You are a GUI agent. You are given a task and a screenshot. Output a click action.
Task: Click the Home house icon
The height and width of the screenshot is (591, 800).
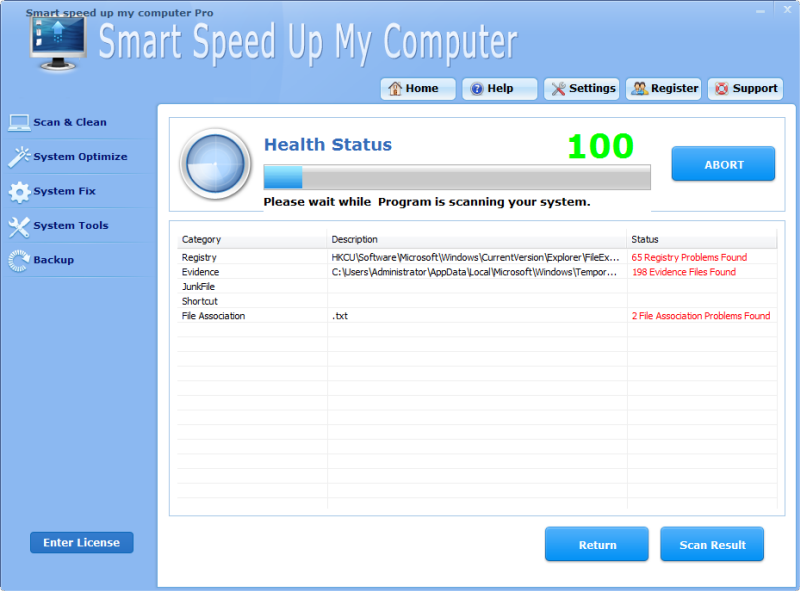tap(395, 88)
